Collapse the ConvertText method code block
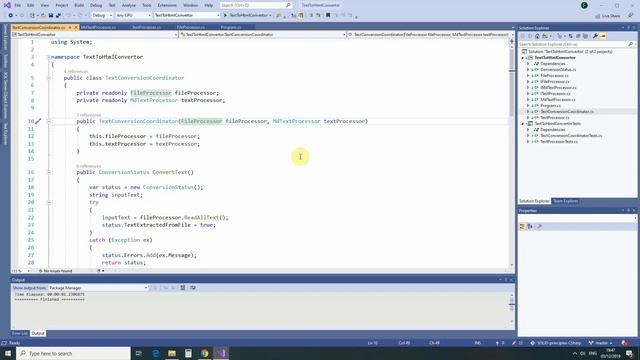Screen dimensions: 640x360 click(48, 172)
